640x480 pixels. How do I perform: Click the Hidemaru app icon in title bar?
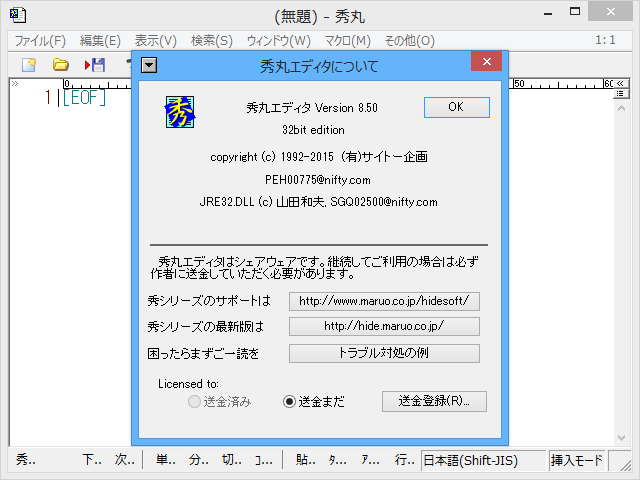tap(18, 15)
